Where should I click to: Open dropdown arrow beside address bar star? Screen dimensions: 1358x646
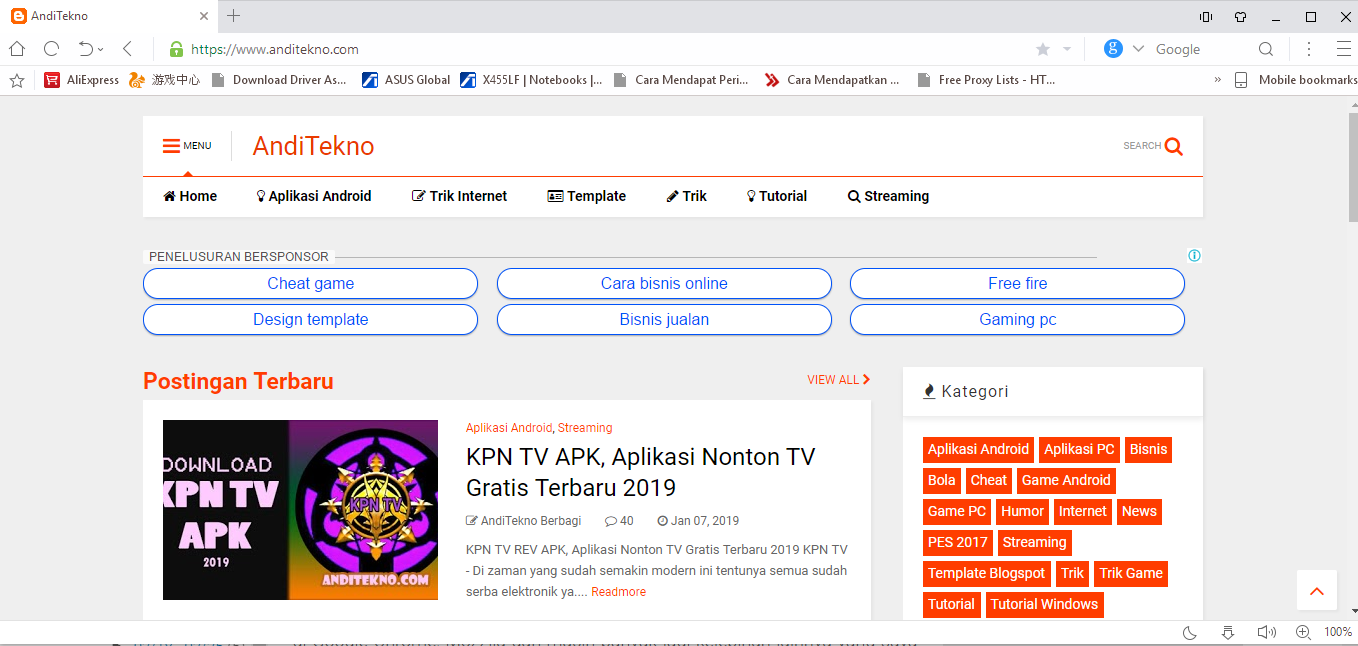click(x=1067, y=49)
